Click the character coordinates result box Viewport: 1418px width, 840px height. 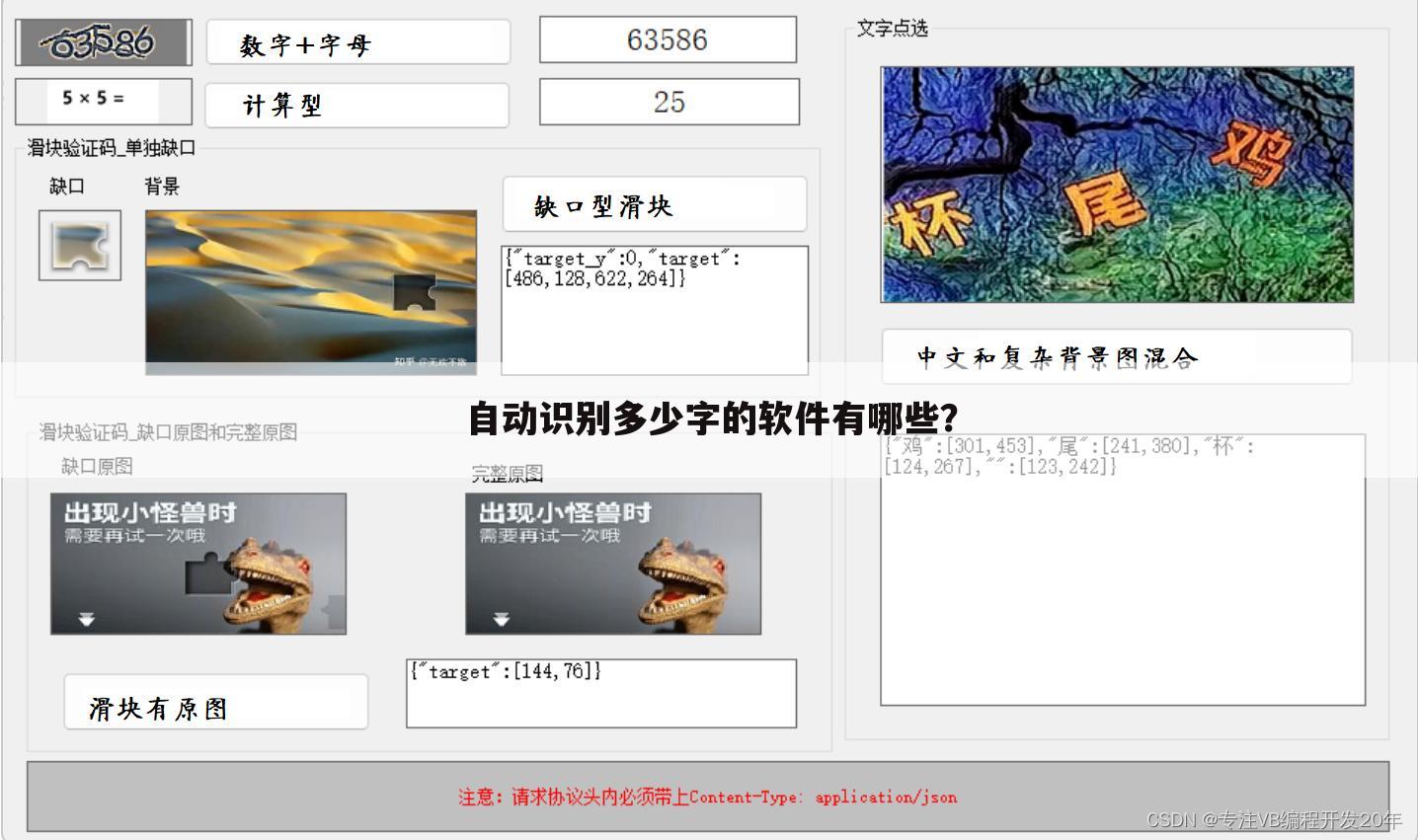pyautogui.click(x=1123, y=570)
